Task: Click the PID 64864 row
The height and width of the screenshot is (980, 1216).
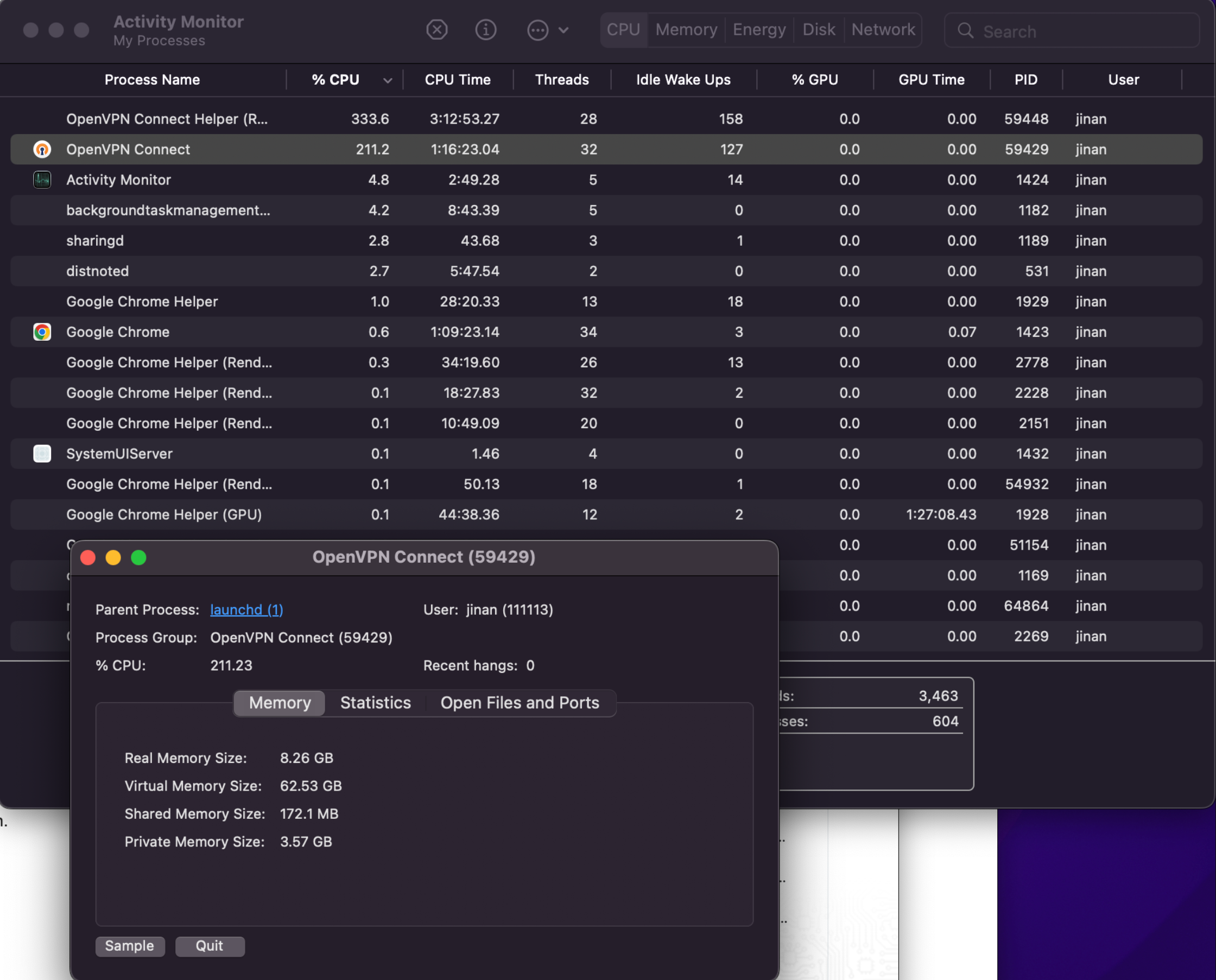Action: tap(991, 606)
